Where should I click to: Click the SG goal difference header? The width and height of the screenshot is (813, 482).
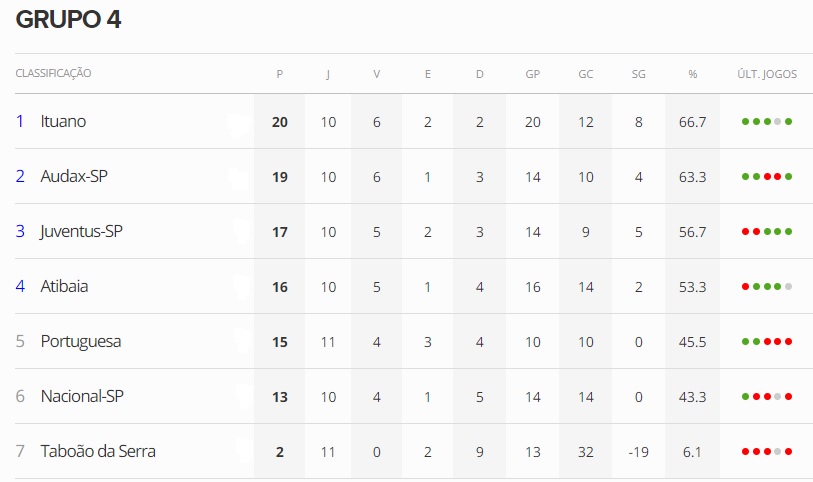[638, 74]
